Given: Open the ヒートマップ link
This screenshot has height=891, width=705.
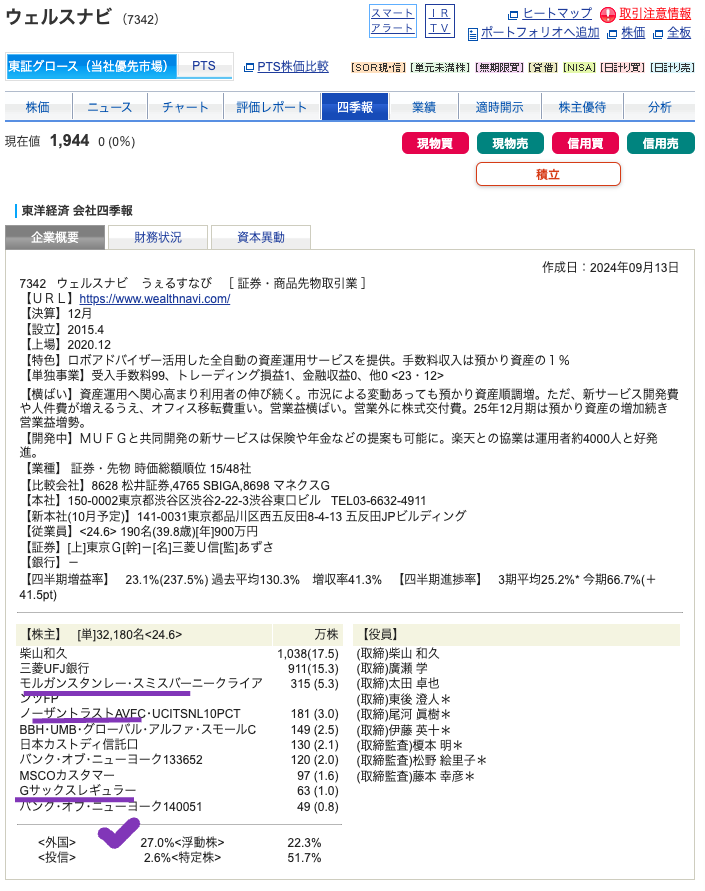Looking at the screenshot, I should click(x=557, y=14).
